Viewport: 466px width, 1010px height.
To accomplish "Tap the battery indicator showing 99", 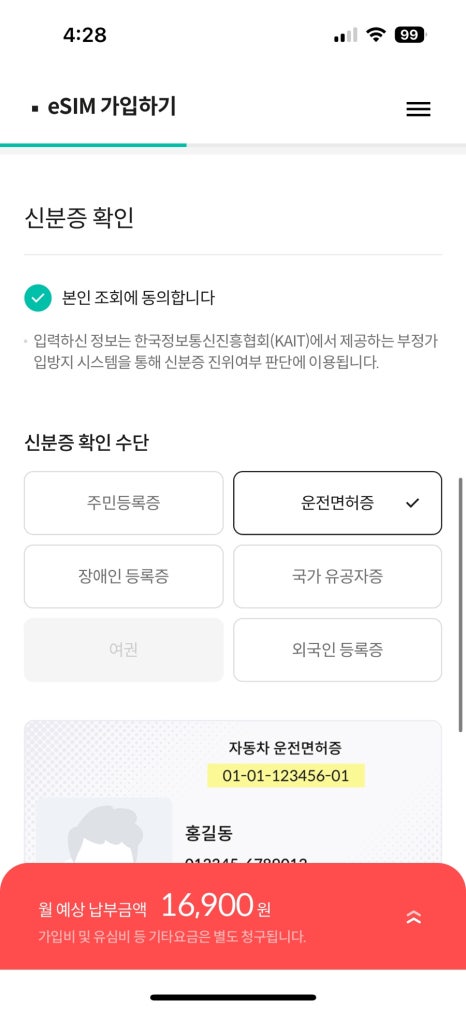I will point(410,35).
